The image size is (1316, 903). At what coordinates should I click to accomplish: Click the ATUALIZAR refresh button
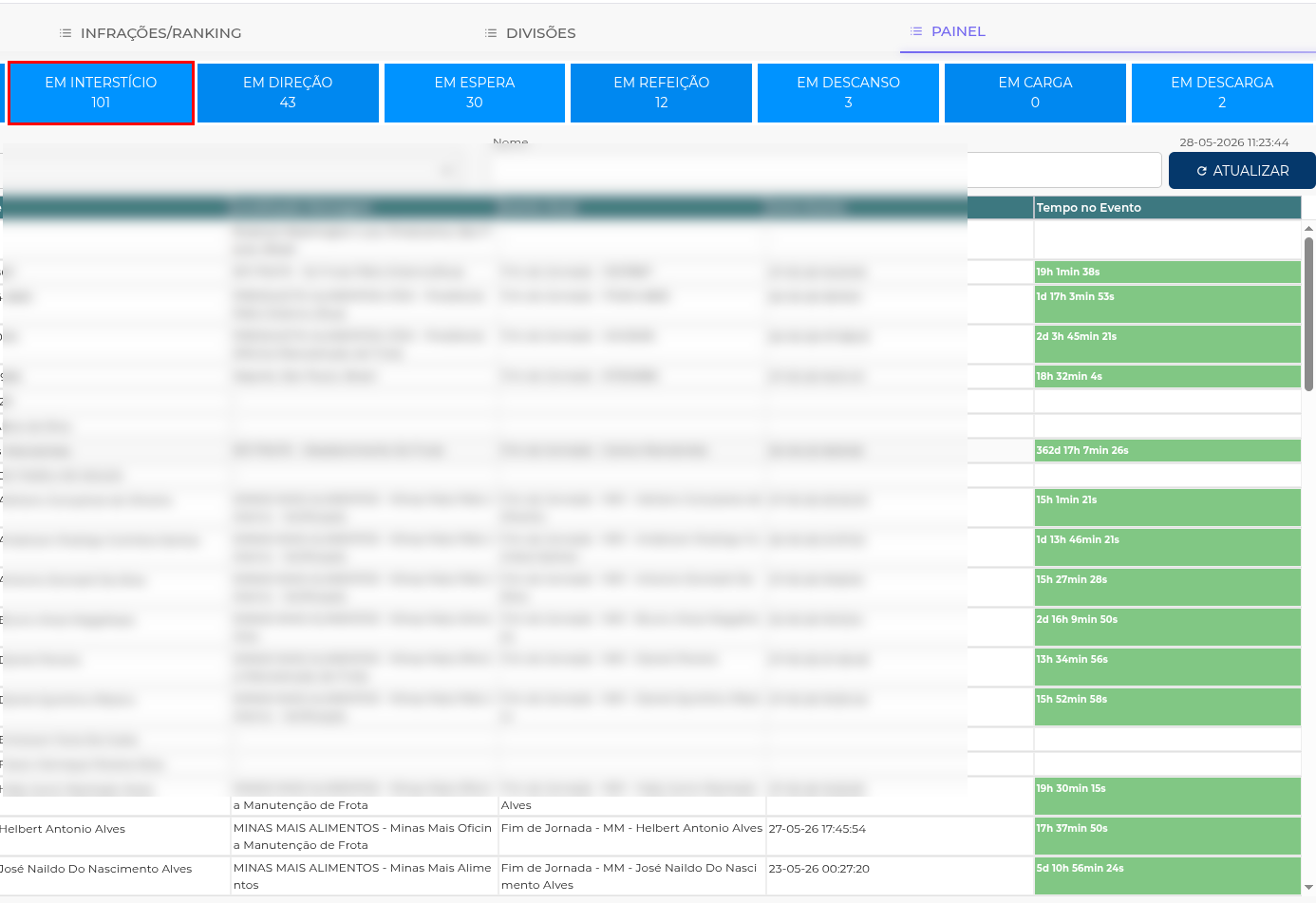coord(1242,171)
